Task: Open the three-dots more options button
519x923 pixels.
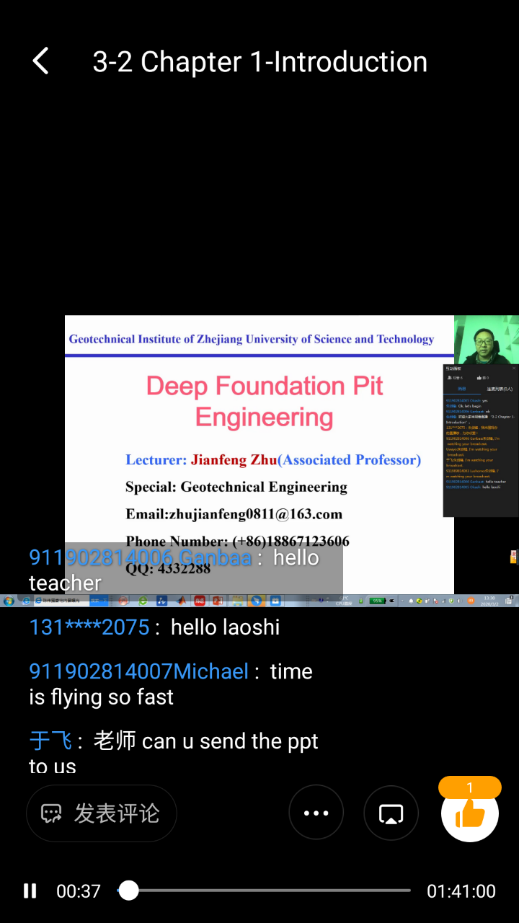Action: pyautogui.click(x=316, y=813)
